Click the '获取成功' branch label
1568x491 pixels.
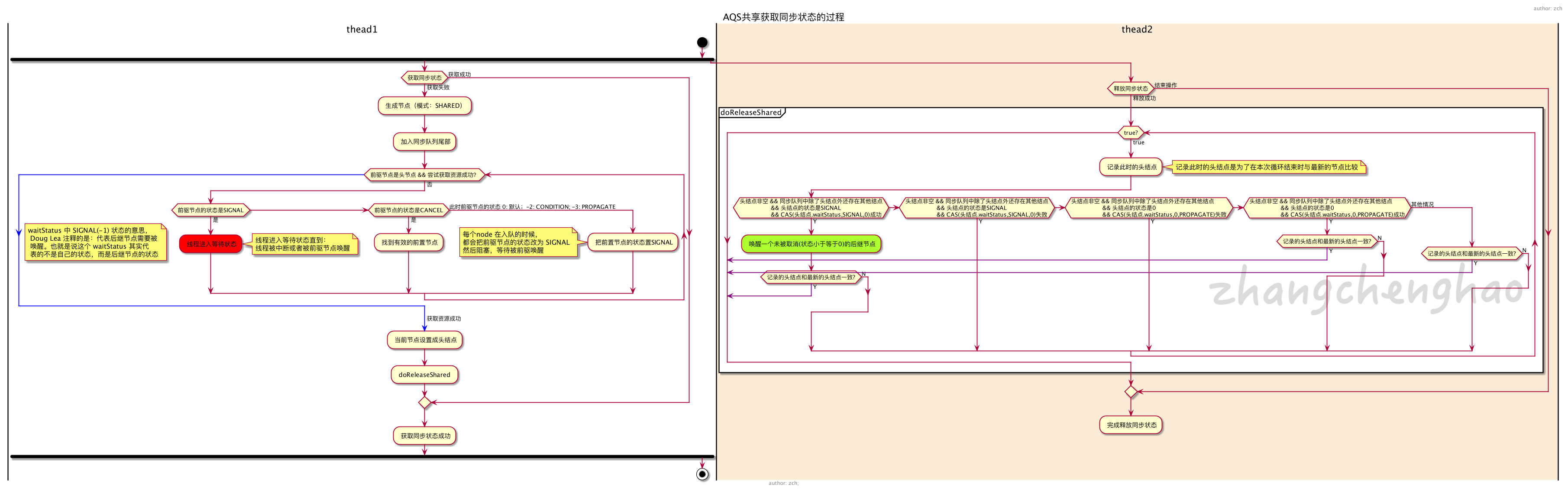click(x=459, y=74)
